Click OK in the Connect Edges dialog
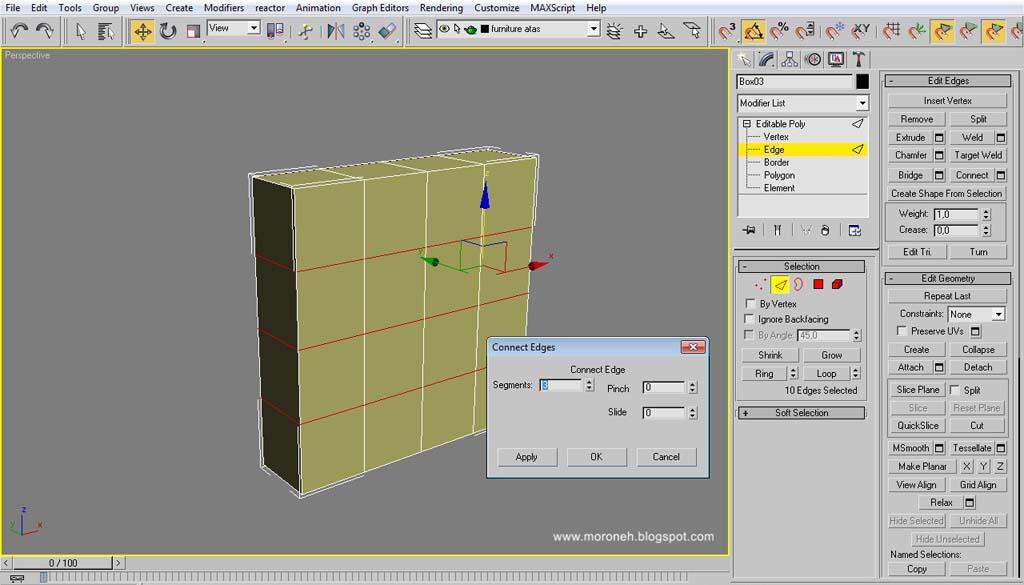Image resolution: width=1024 pixels, height=585 pixels. pos(596,457)
